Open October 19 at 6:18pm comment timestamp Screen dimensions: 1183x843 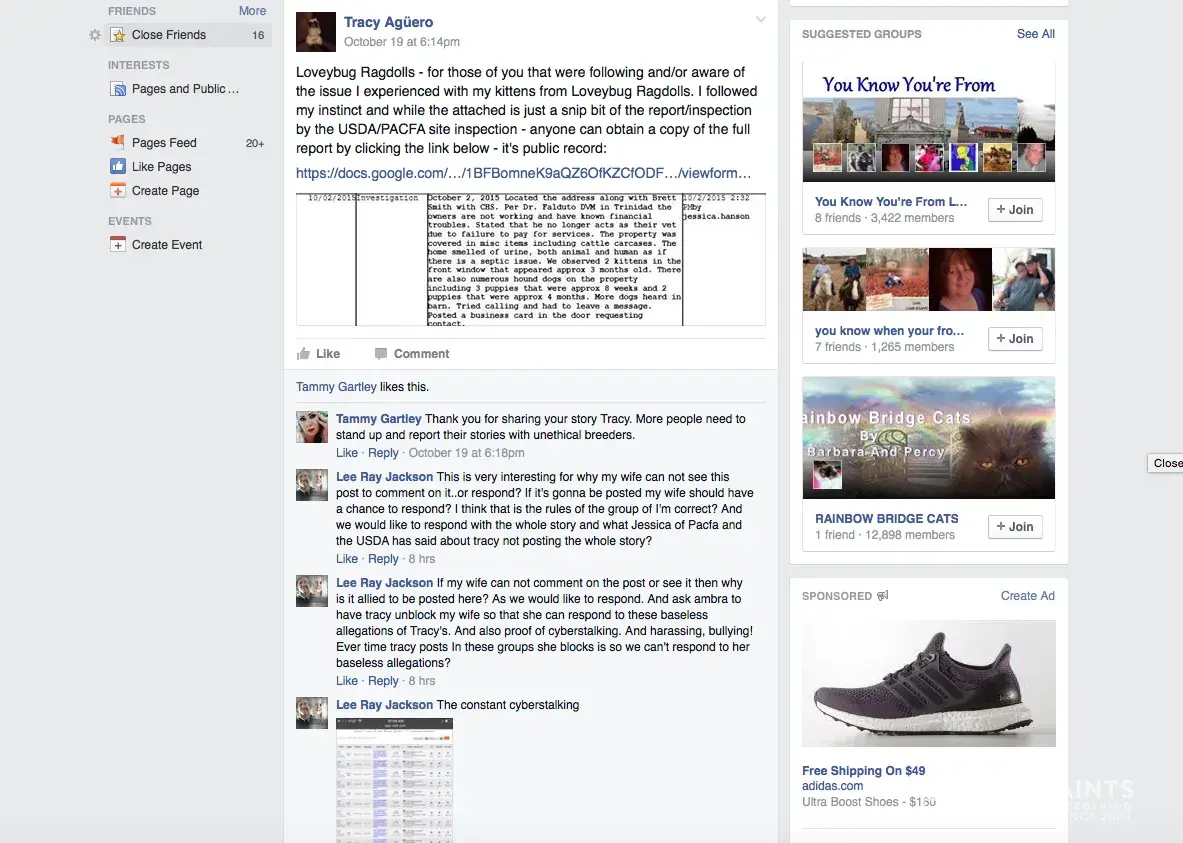tap(466, 453)
